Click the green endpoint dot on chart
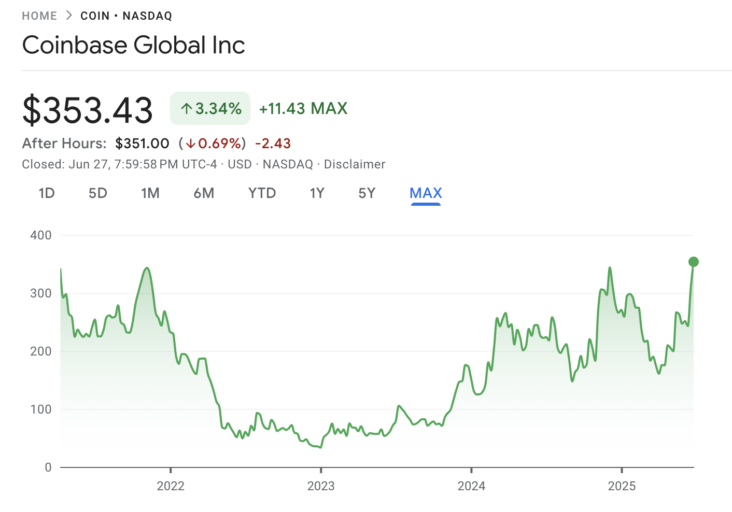This screenshot has width=732, height=512. pos(693,262)
